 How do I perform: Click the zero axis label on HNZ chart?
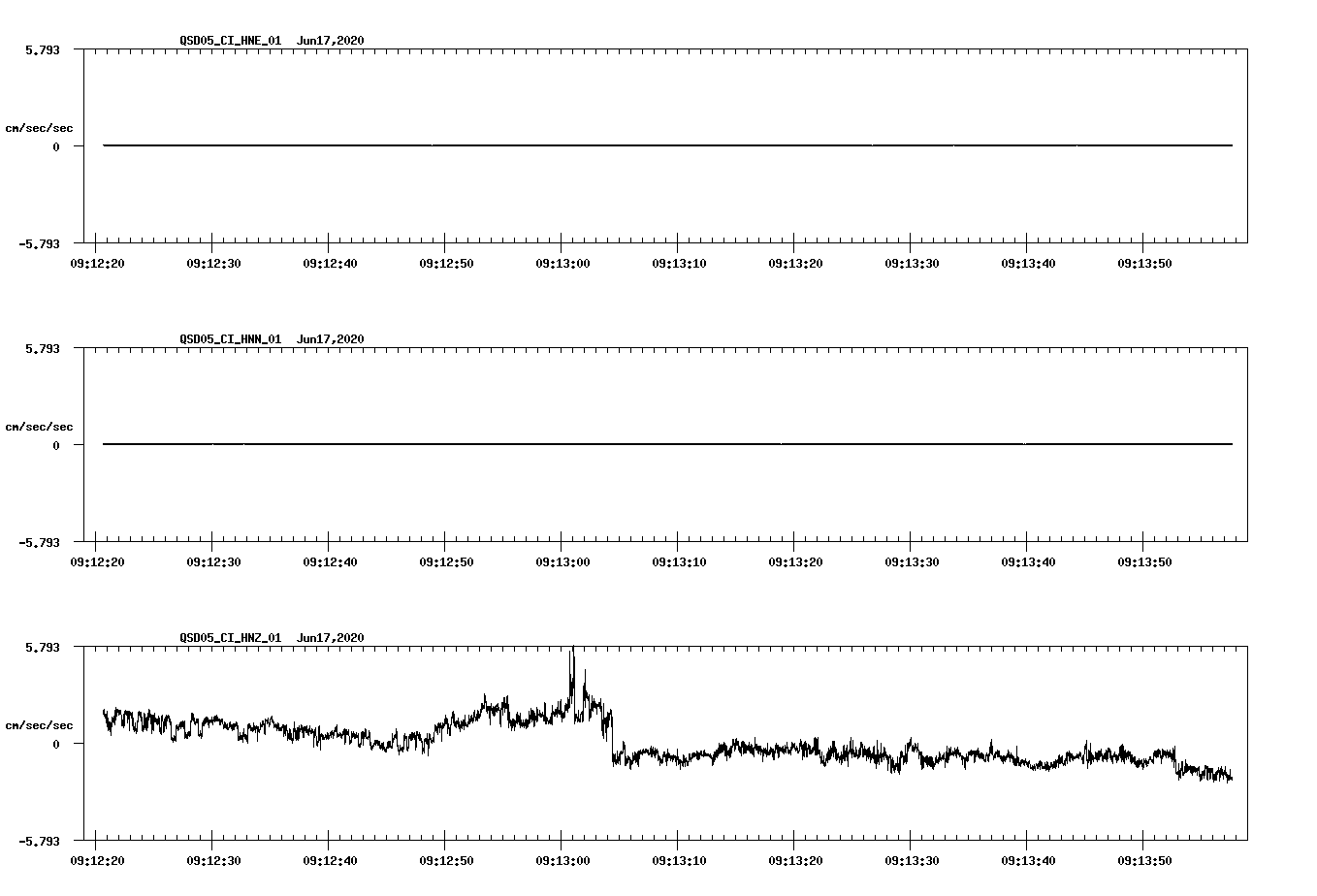(56, 745)
